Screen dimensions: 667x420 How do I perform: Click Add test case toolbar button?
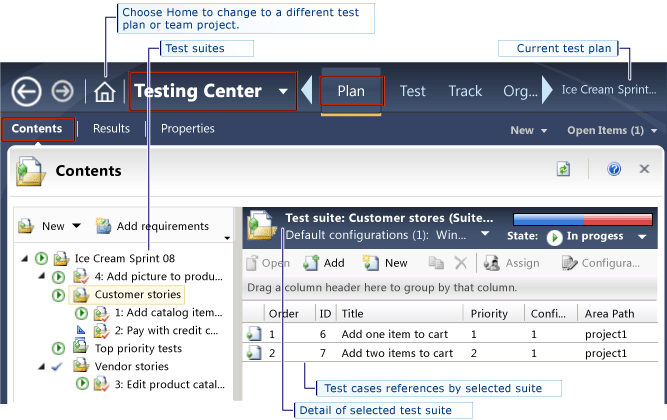323,263
